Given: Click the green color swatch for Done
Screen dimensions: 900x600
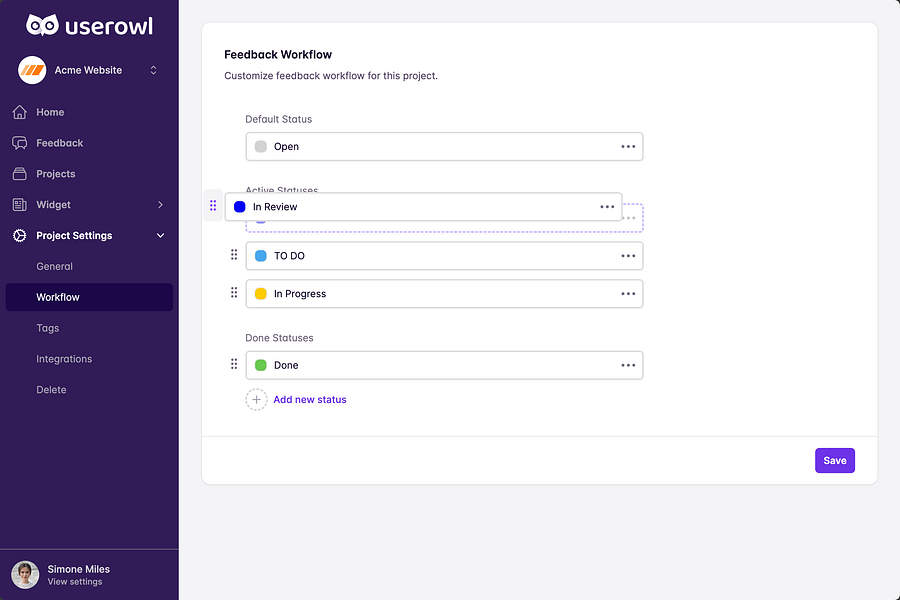Looking at the screenshot, I should tap(261, 365).
